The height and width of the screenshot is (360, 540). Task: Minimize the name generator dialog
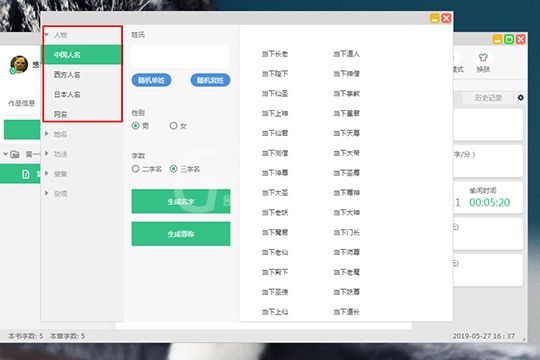pos(435,18)
